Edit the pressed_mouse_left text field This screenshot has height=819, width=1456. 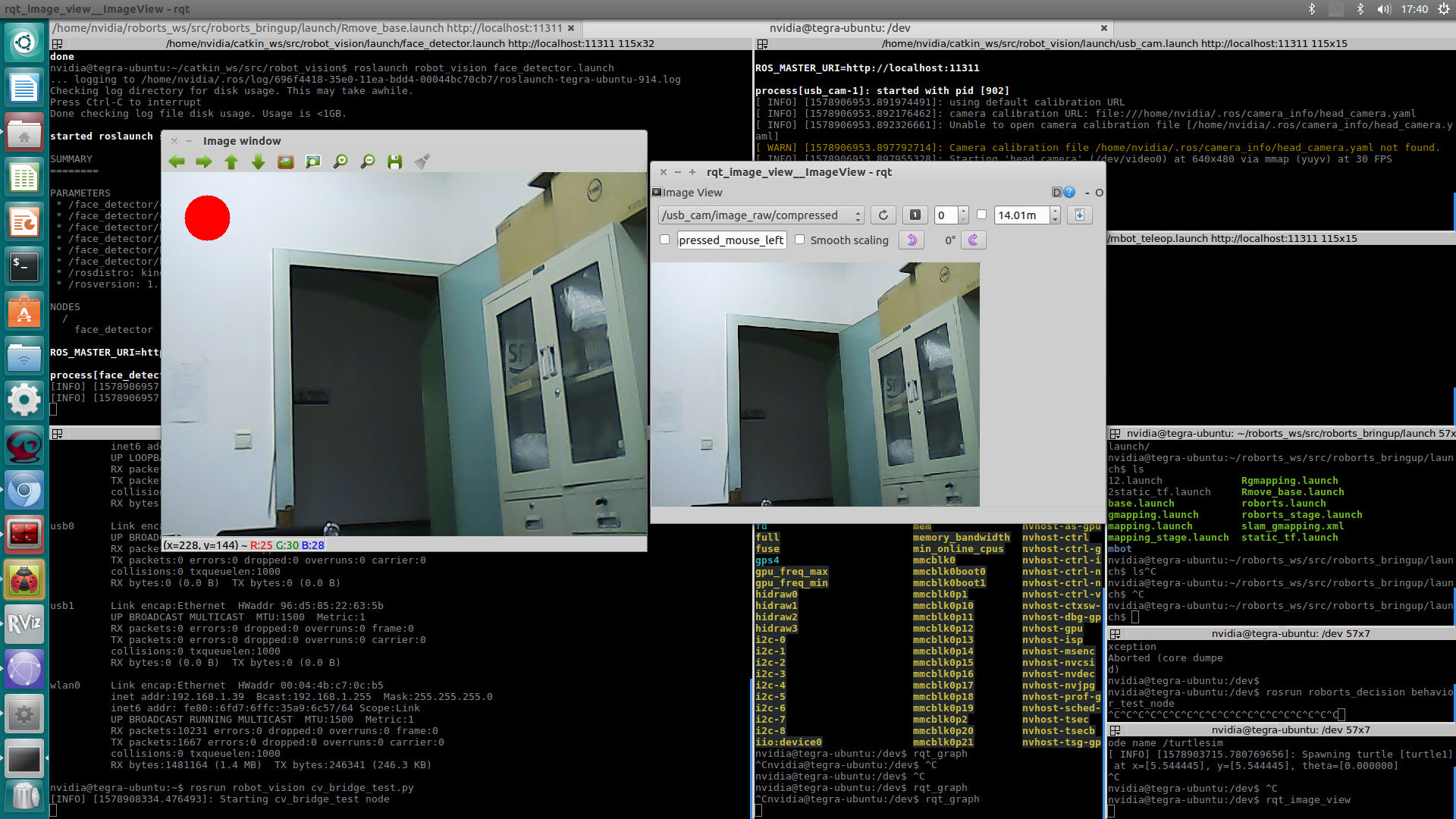[730, 240]
